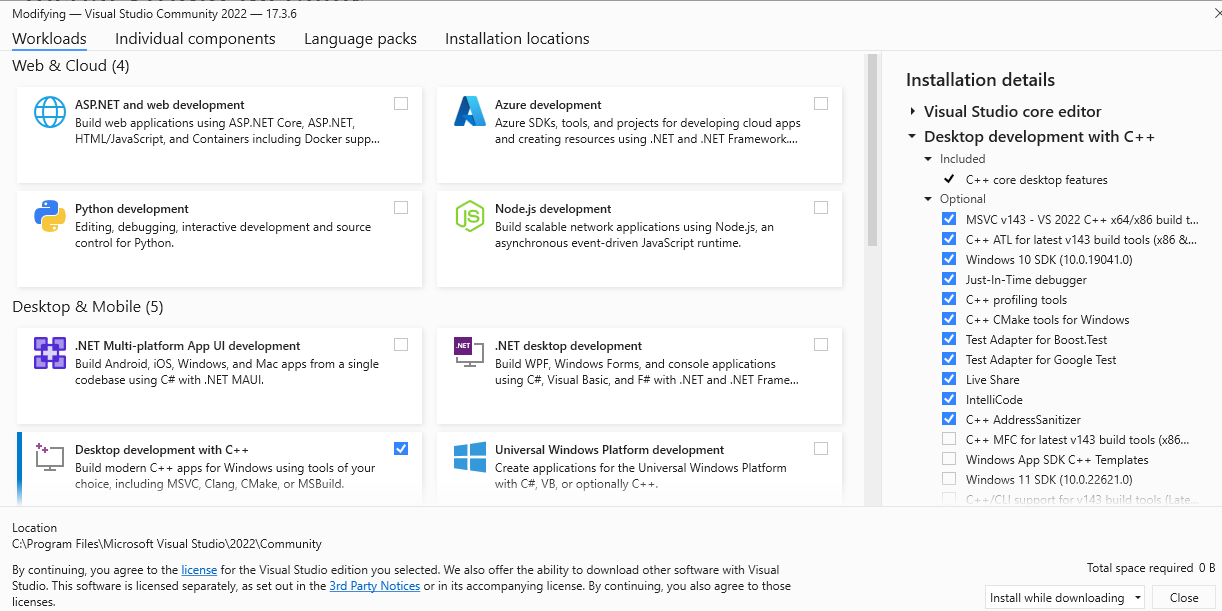Check C++ MFC for latest v143 option
1222x611 pixels.
tap(949, 439)
